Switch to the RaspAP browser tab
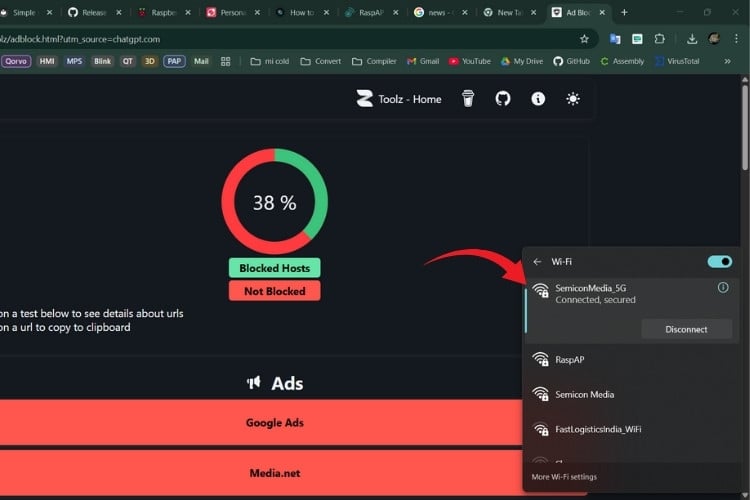750x500 pixels. (371, 12)
